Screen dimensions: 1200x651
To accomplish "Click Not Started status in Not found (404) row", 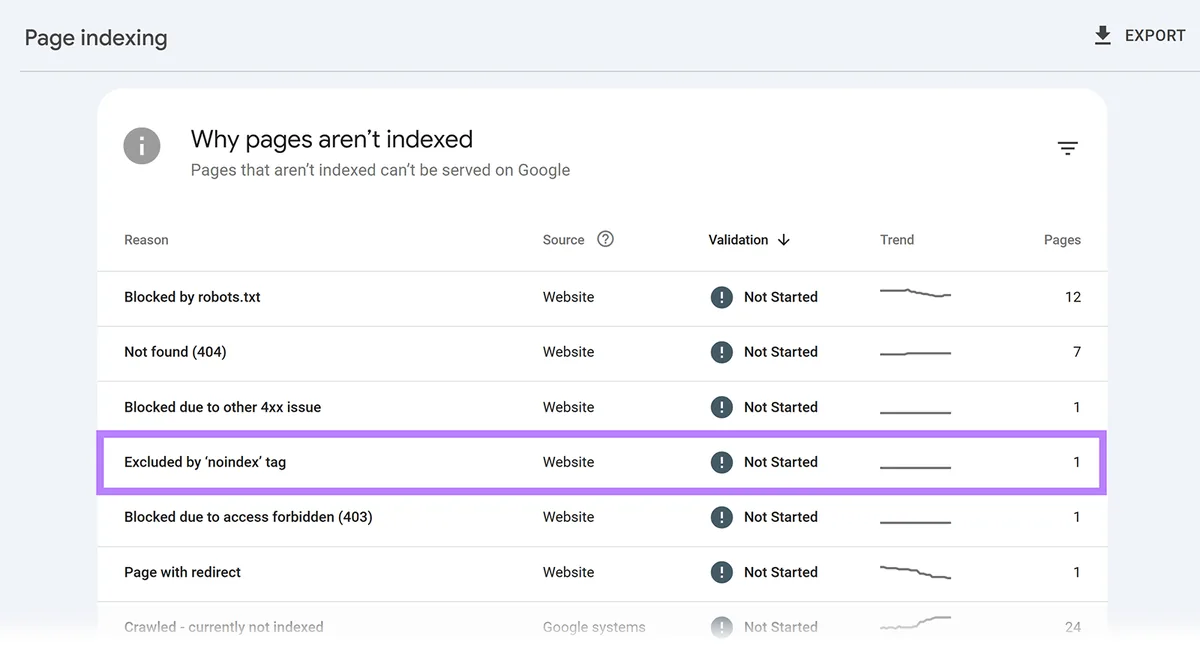I will click(781, 352).
